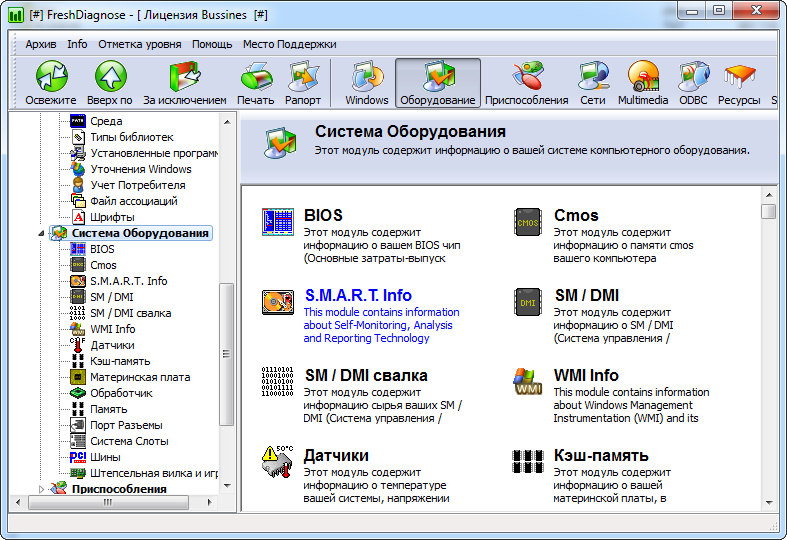Image resolution: width=787 pixels, height=540 pixels.
Task: Select Учет Потребителя in the tree
Action: [x=138, y=185]
